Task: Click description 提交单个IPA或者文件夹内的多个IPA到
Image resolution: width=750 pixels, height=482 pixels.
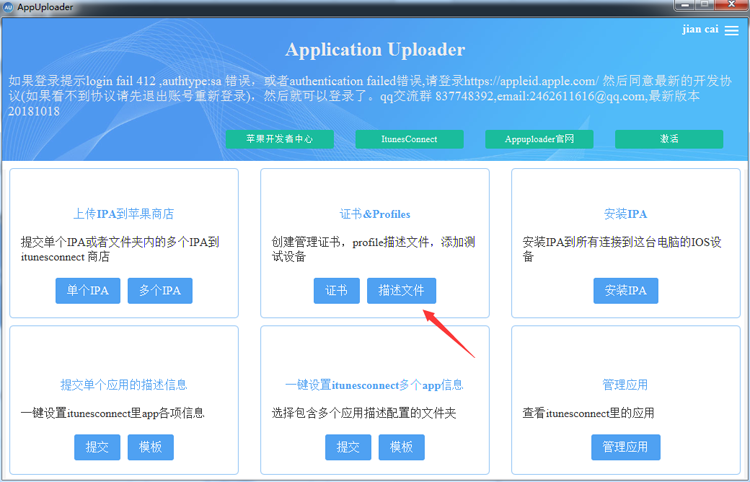Action: tap(120, 249)
